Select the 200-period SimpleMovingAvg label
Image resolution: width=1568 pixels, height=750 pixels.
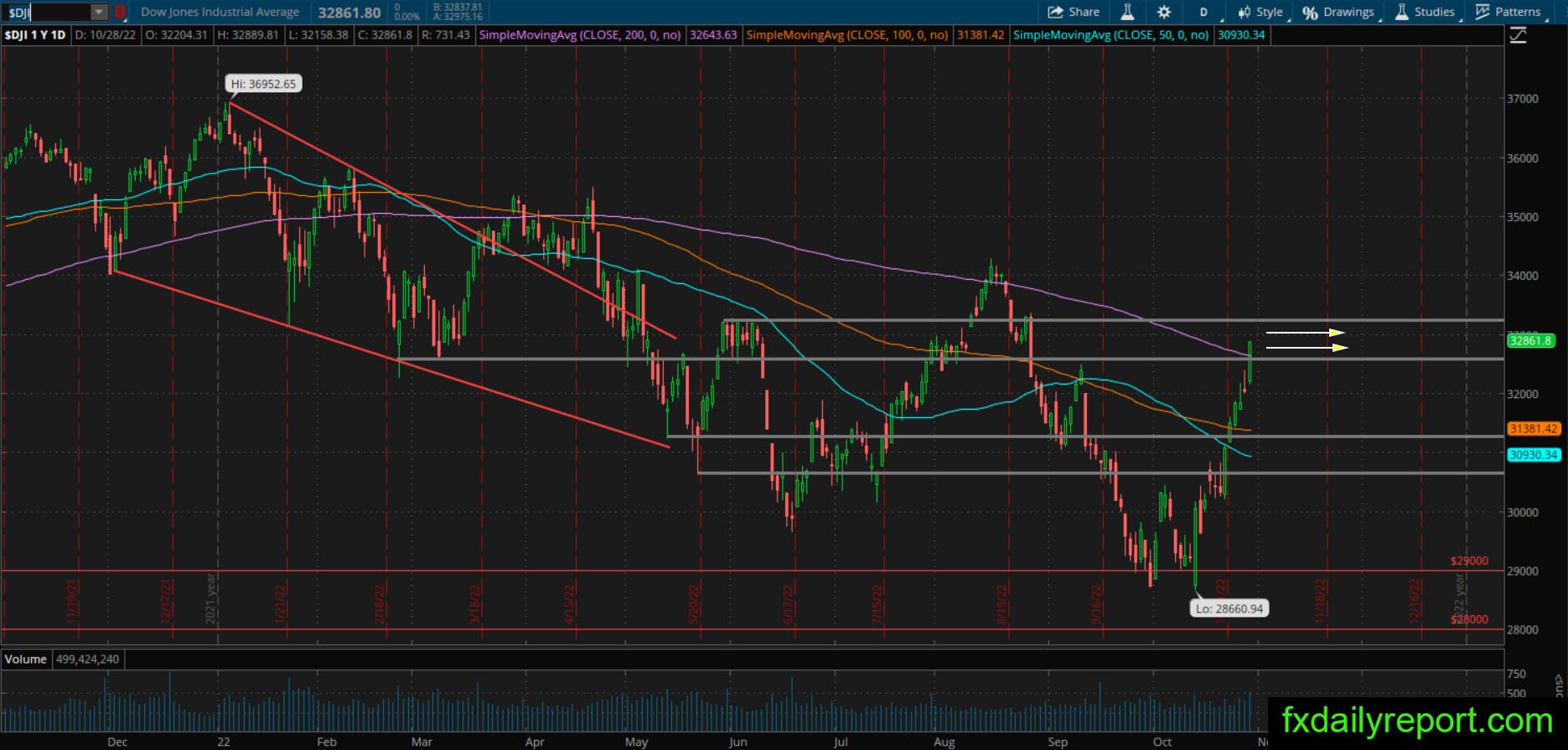pyautogui.click(x=580, y=35)
